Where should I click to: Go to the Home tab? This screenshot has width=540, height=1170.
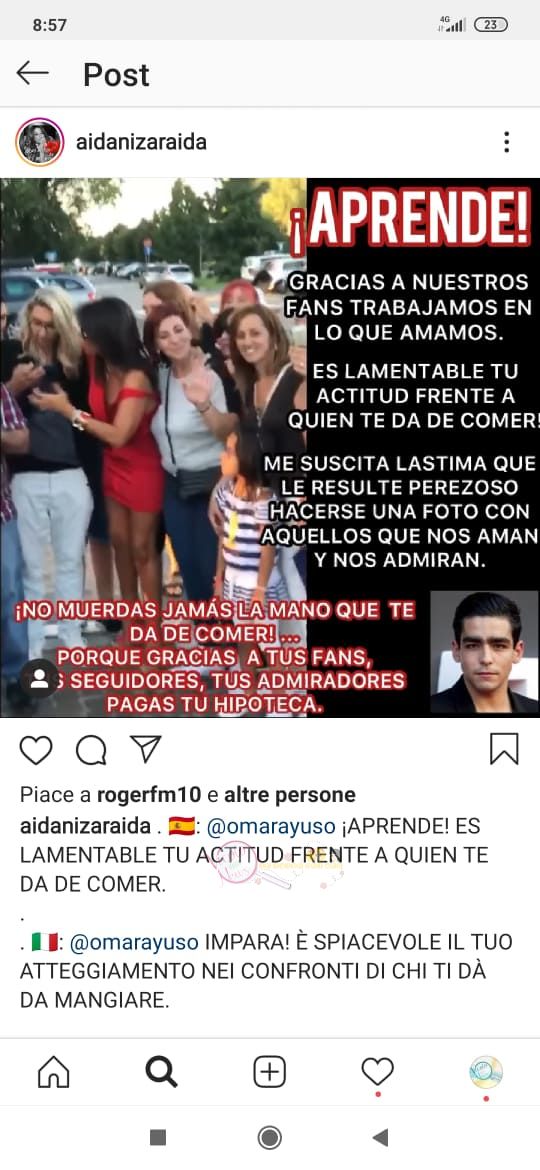click(x=54, y=1072)
